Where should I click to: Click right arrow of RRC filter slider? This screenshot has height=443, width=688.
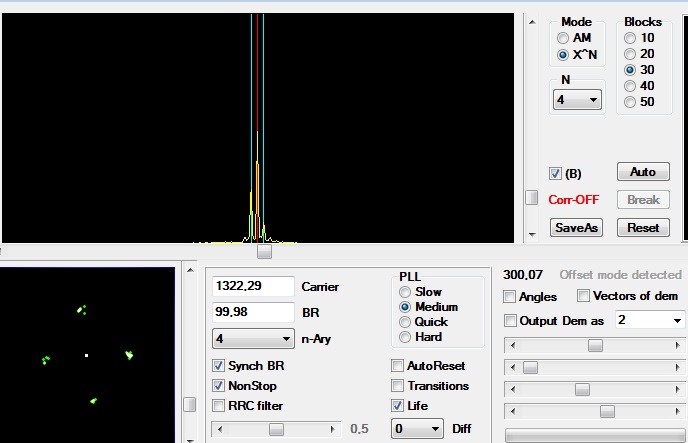(333, 429)
